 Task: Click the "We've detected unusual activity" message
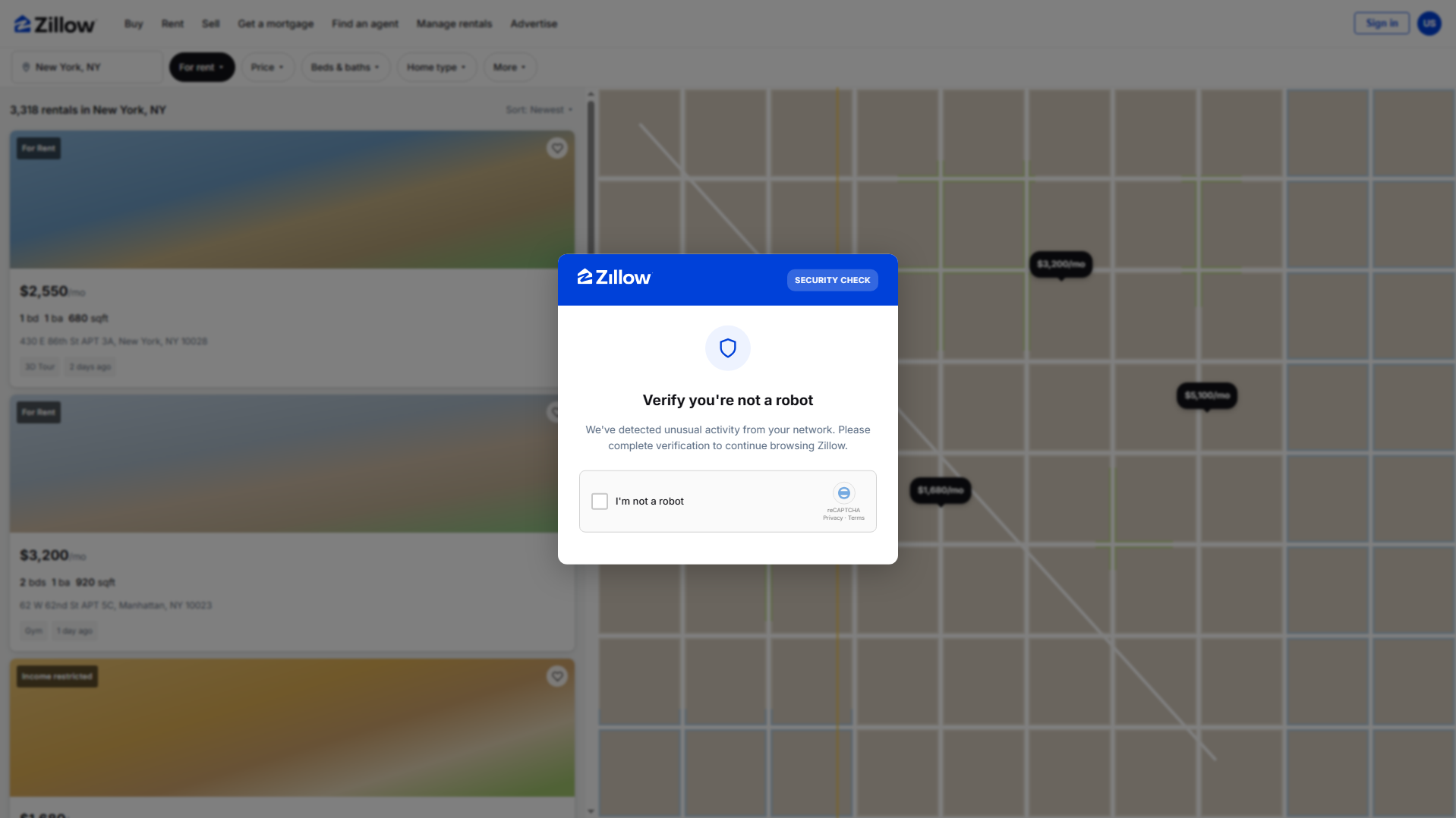pos(728,438)
